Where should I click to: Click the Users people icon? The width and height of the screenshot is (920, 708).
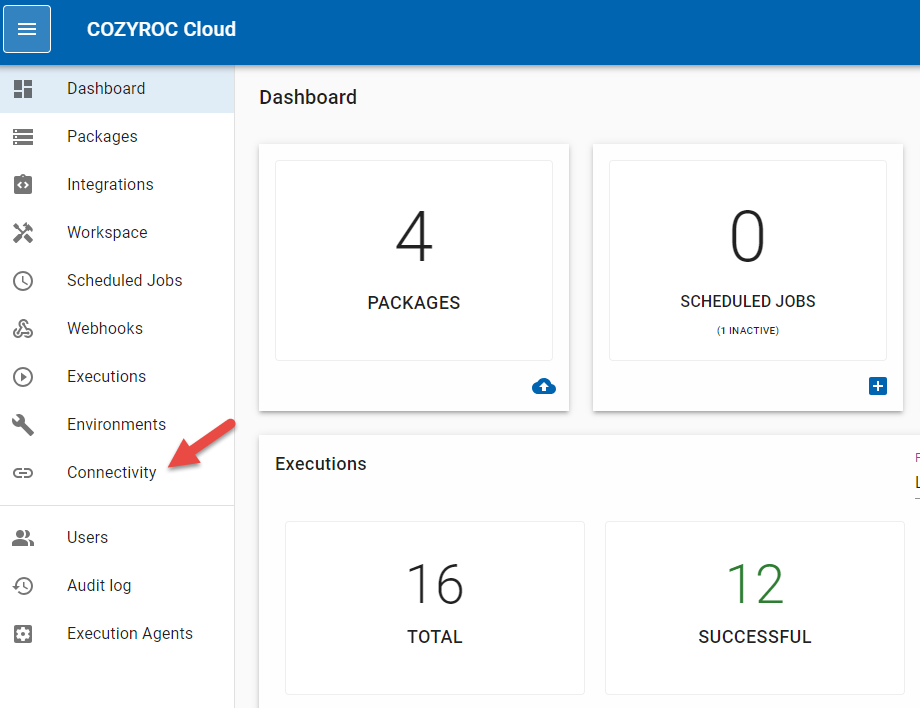pos(23,538)
